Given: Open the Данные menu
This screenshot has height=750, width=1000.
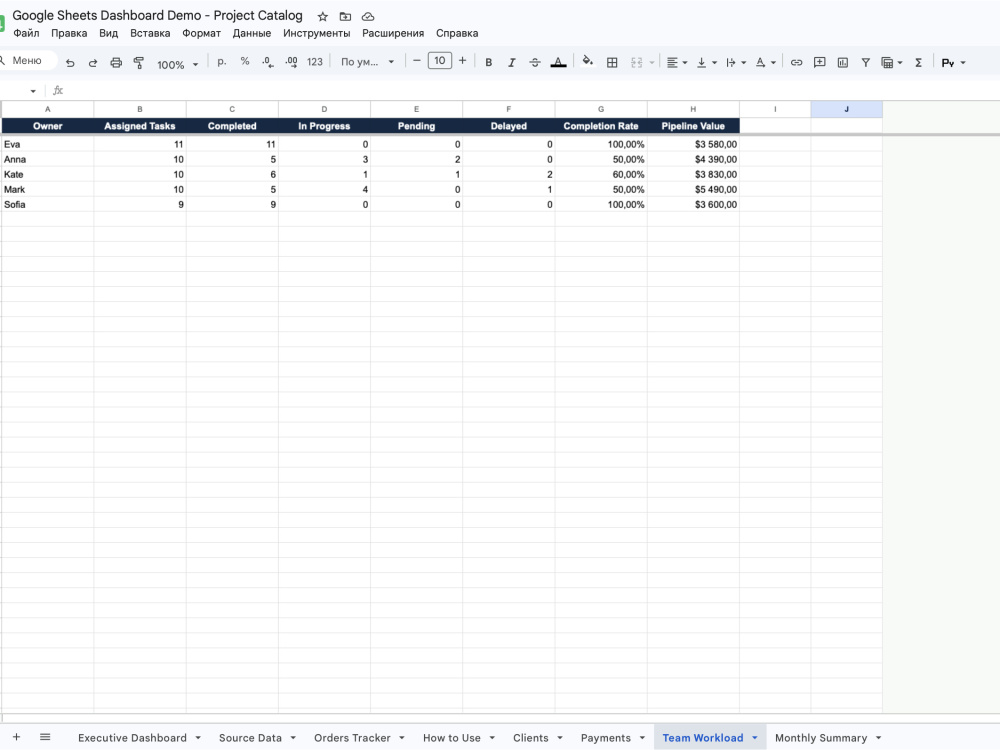Looking at the screenshot, I should pos(252,33).
